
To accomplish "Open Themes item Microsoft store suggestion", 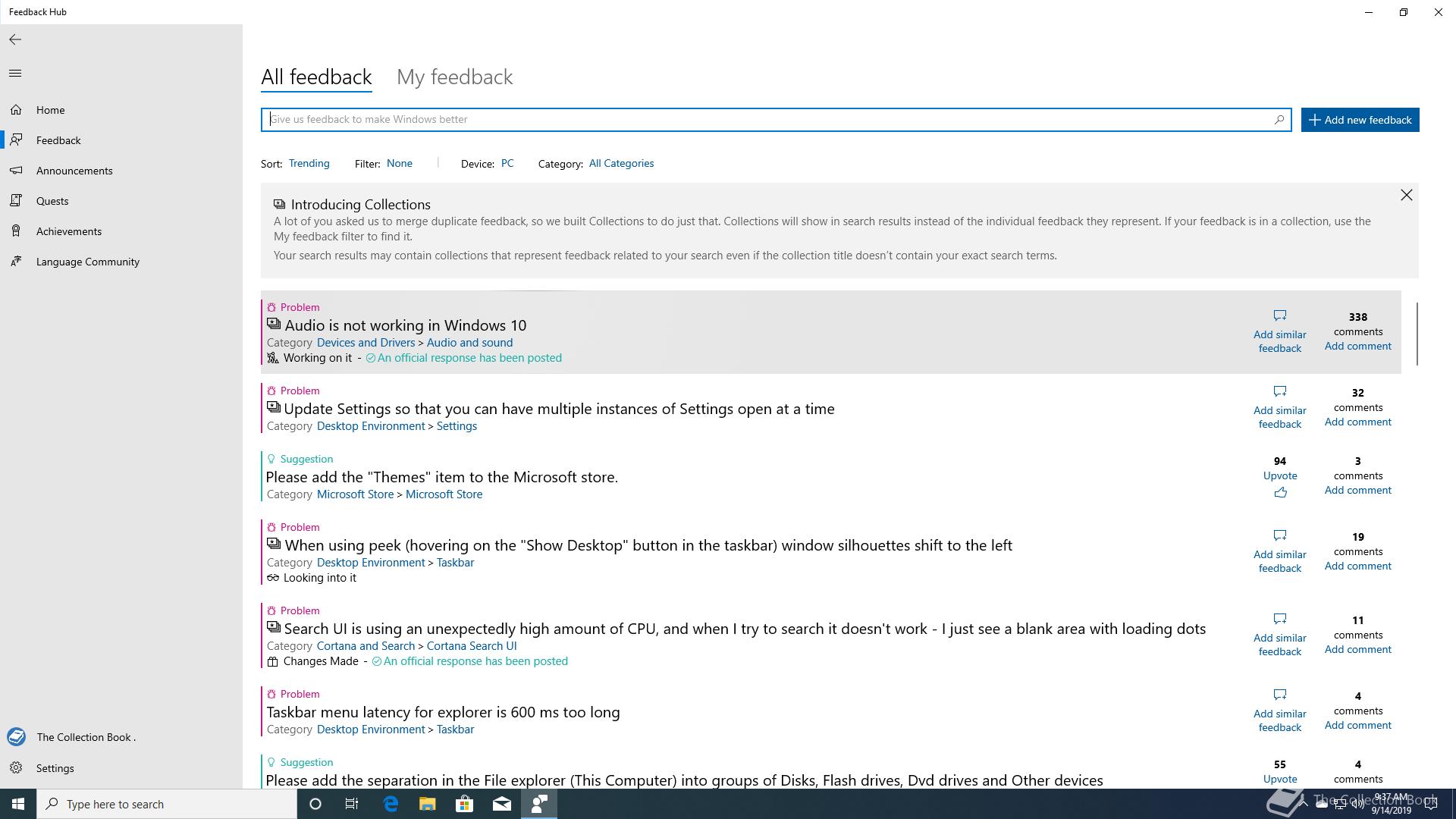I will click(441, 477).
